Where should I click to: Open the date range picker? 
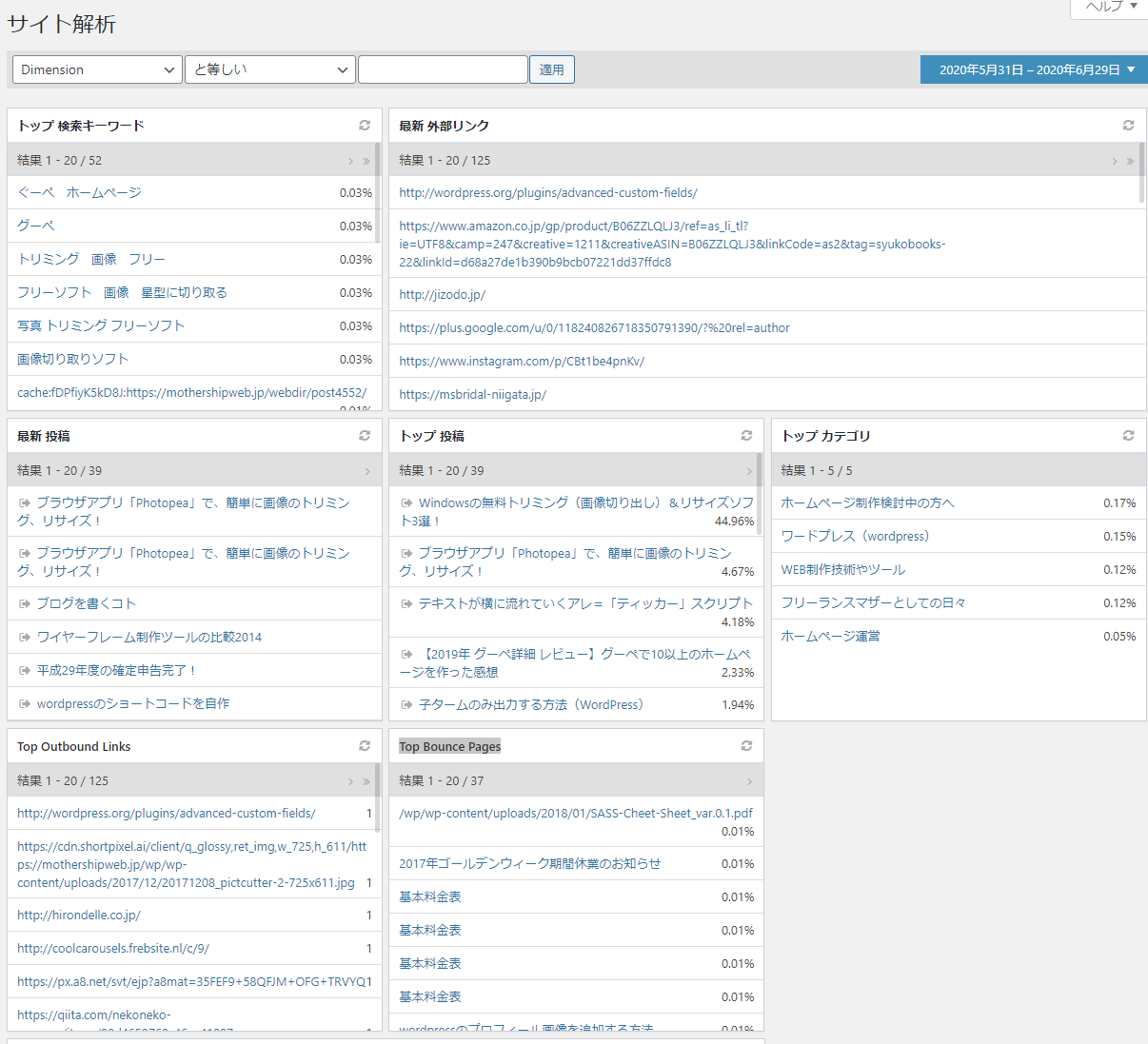(1034, 69)
